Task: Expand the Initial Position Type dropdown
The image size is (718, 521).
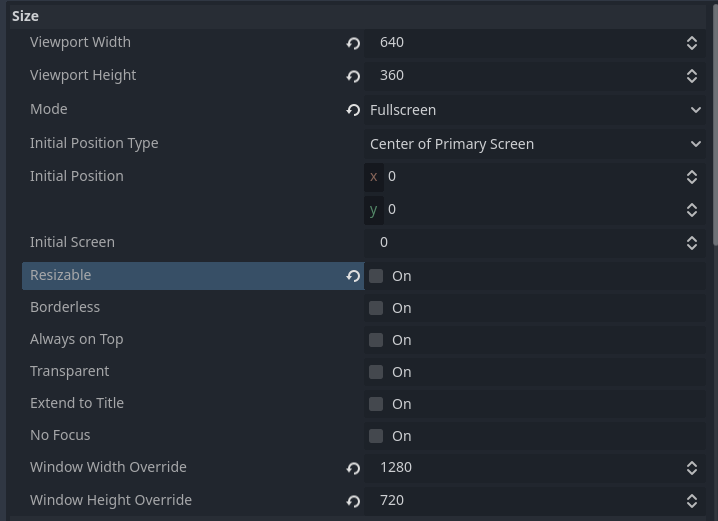Action: [535, 144]
